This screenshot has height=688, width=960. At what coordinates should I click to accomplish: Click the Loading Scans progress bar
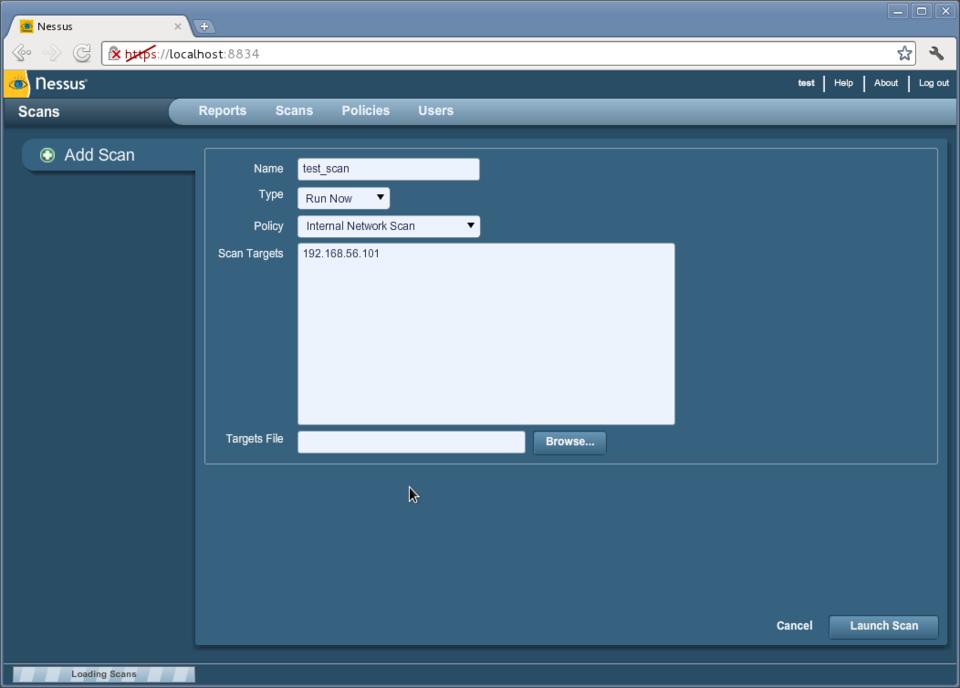[x=104, y=675]
